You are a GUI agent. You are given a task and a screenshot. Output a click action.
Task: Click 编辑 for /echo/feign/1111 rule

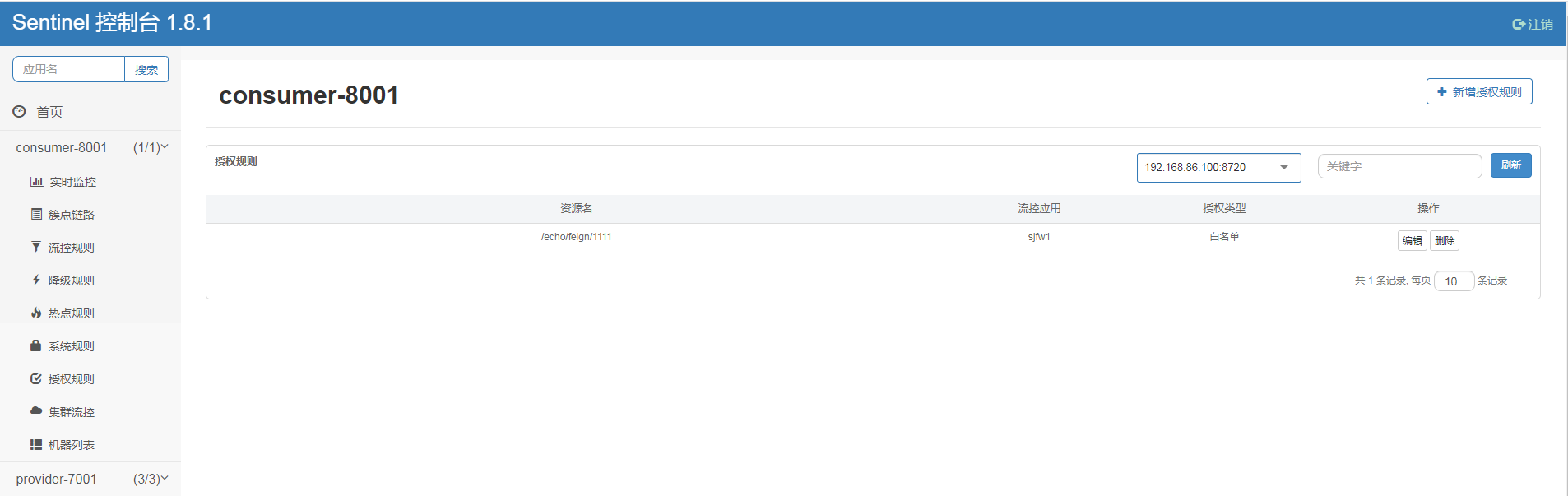coord(1412,240)
